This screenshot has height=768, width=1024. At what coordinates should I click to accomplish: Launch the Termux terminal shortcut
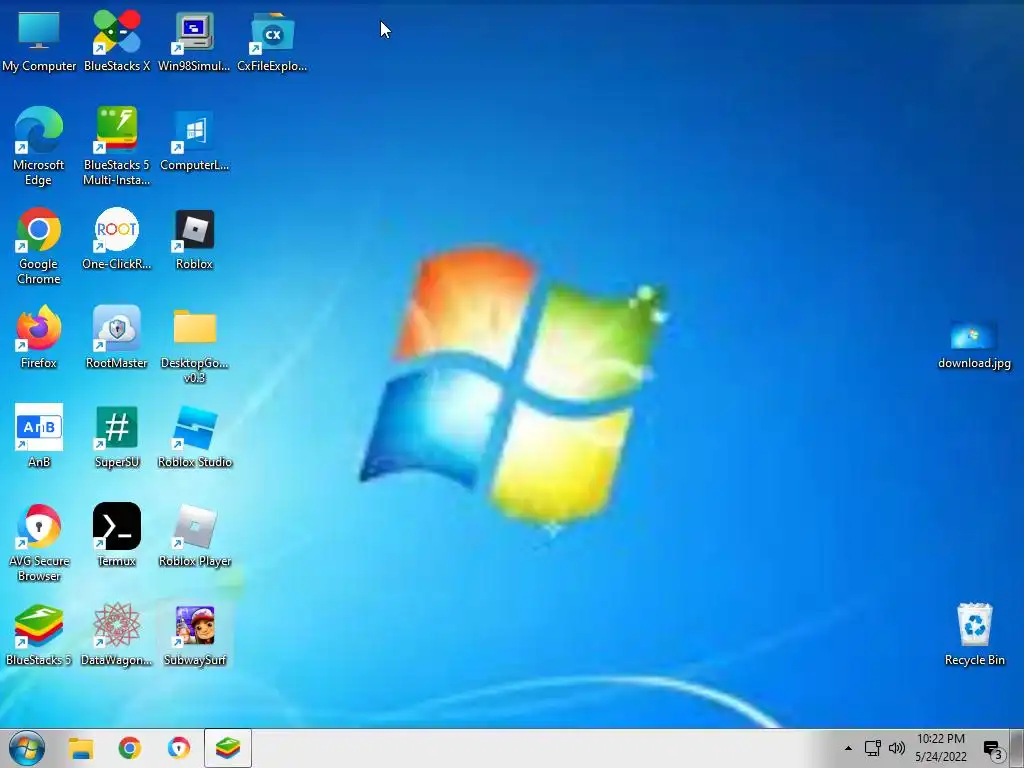(x=117, y=536)
